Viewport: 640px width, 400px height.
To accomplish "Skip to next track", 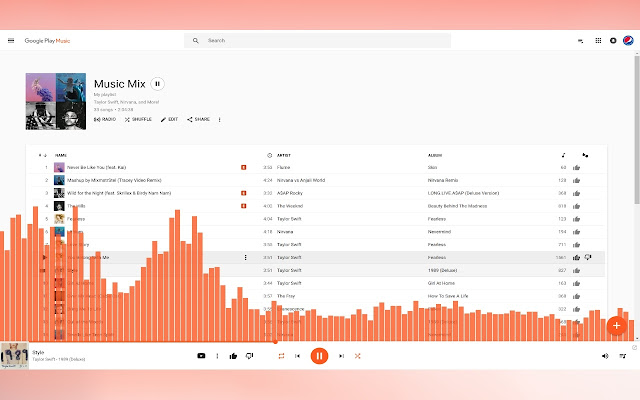I will click(x=341, y=356).
